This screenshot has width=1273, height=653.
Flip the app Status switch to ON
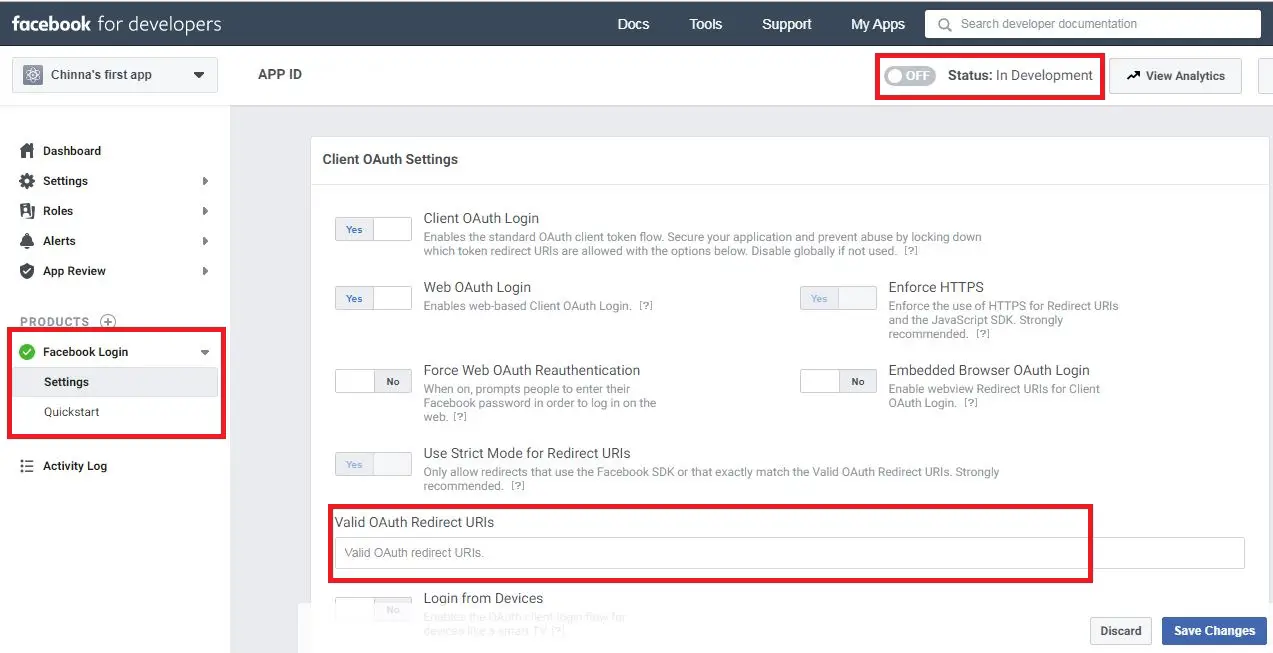908,74
